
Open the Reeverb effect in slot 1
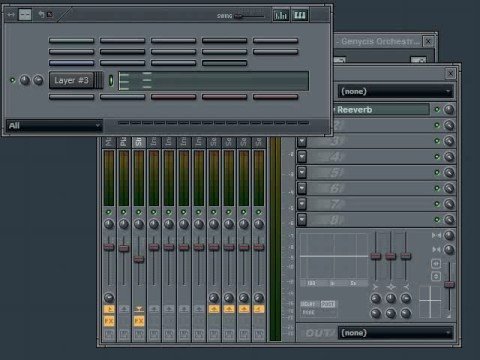coord(382,110)
